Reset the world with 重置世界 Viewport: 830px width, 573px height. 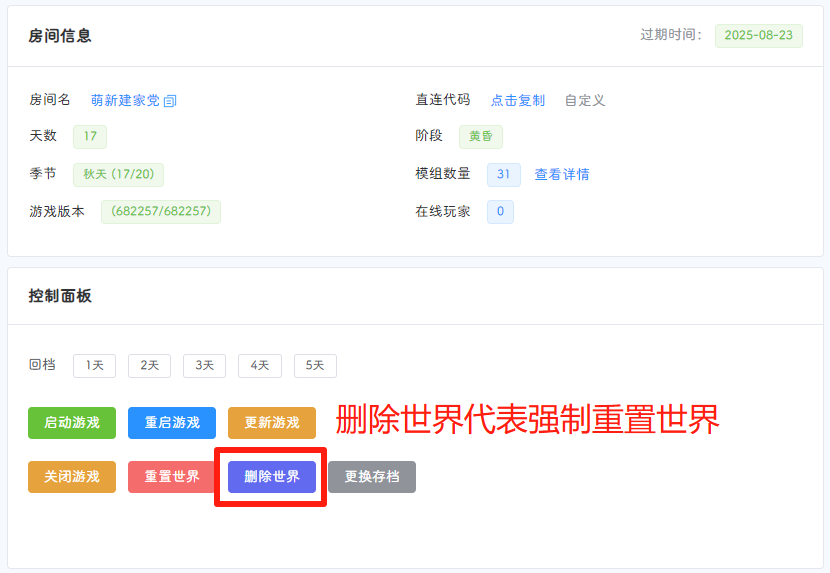click(172, 477)
